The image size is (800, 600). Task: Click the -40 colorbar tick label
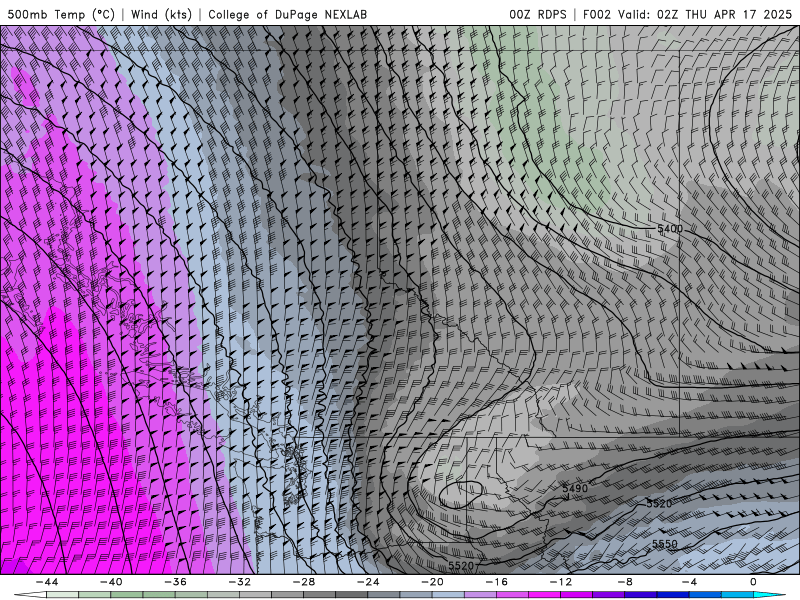click(x=111, y=582)
